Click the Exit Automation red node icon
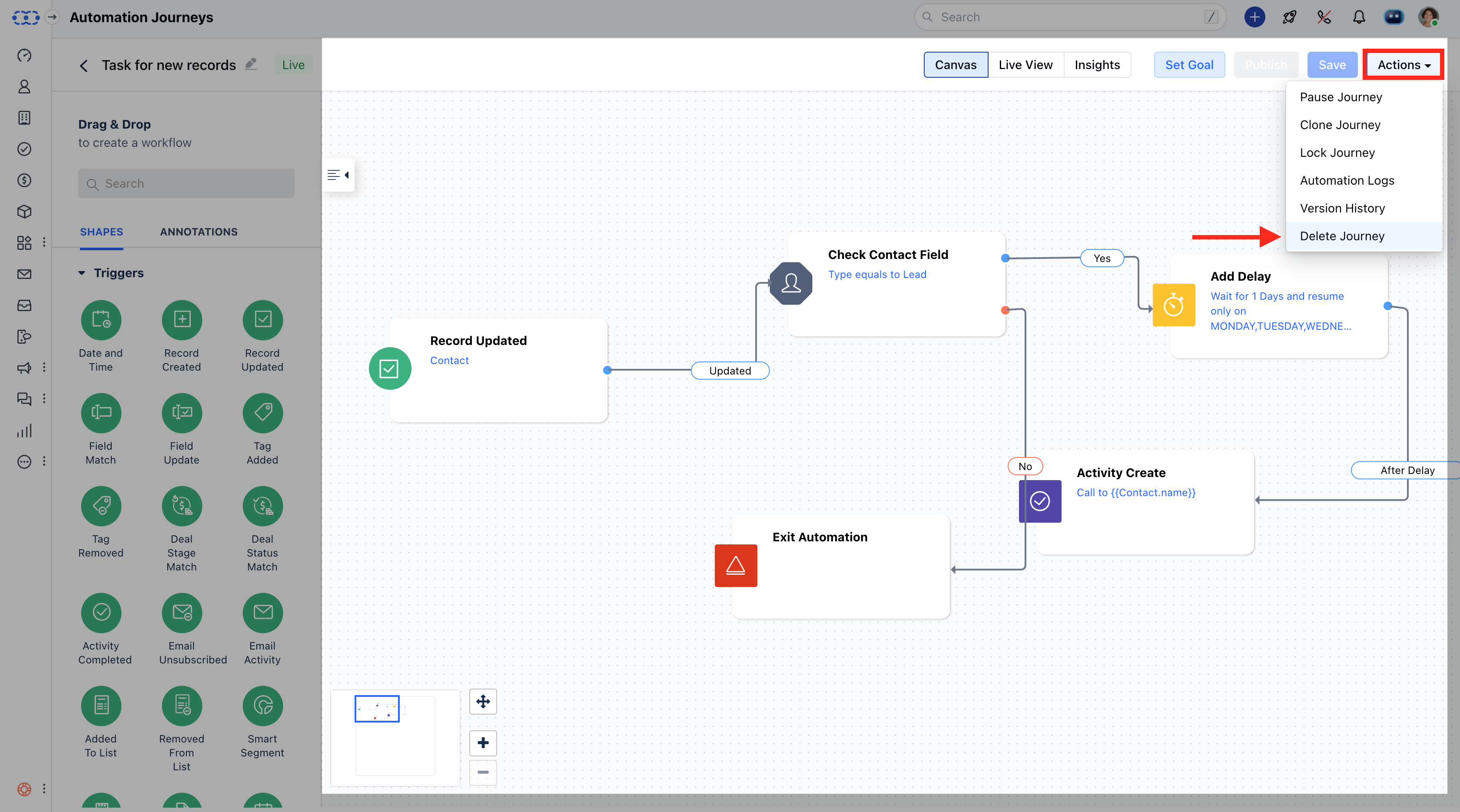Screen dimensions: 1460x812 [x=736, y=566]
